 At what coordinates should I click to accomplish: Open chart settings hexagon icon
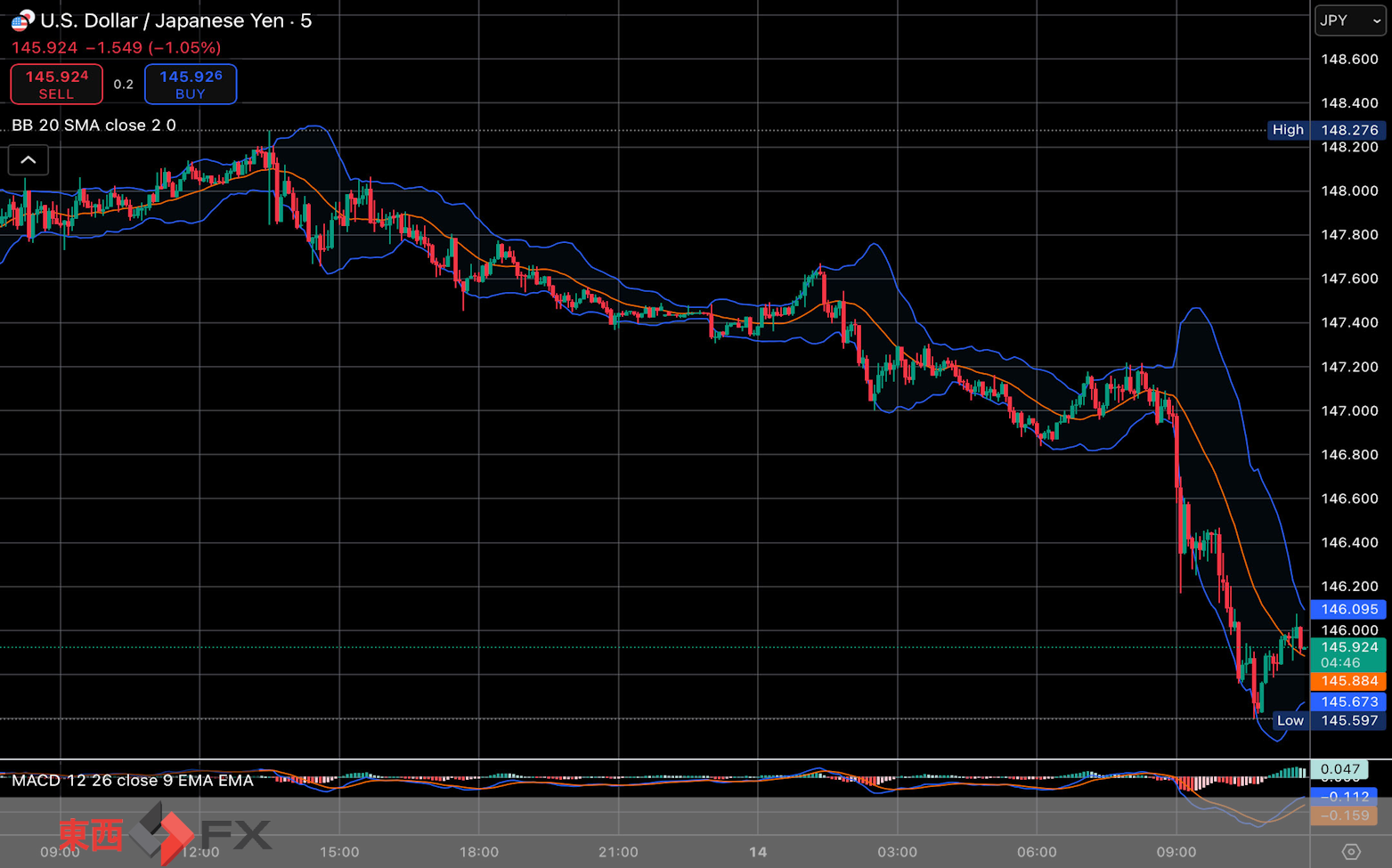(x=1350, y=852)
